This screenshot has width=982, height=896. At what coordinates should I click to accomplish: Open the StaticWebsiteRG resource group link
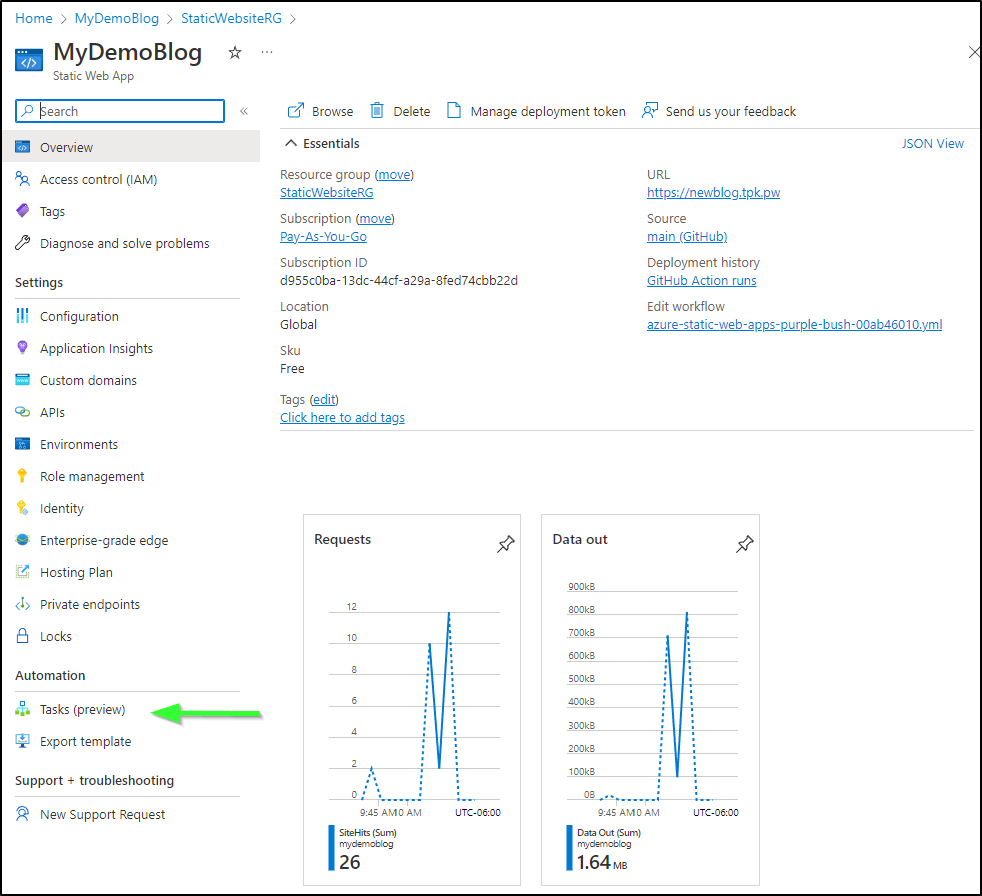click(326, 193)
